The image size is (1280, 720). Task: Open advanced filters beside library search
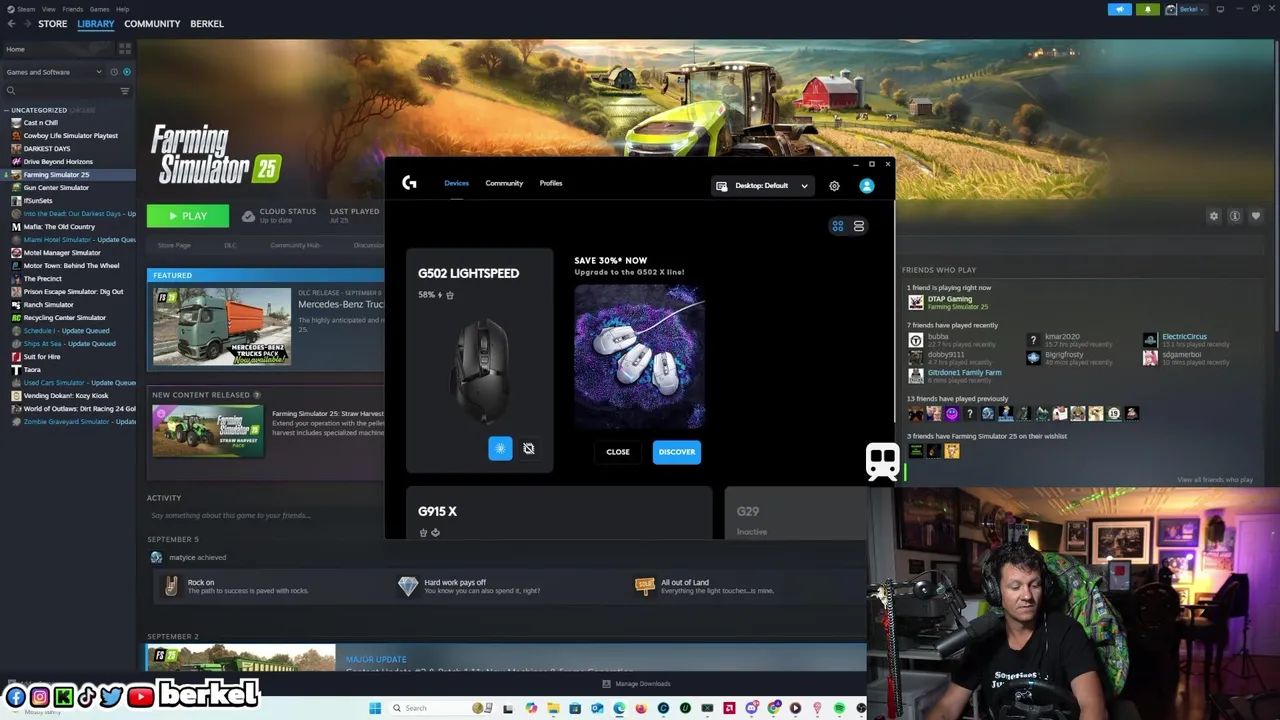point(125,91)
